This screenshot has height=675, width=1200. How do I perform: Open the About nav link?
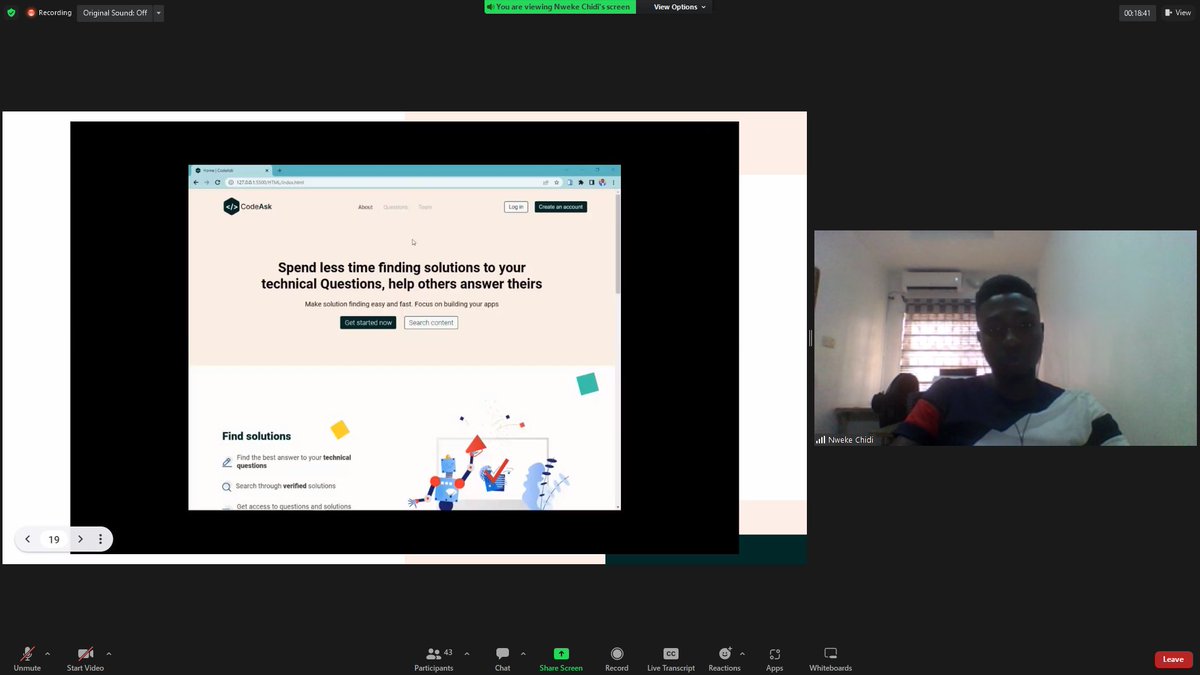click(x=365, y=207)
